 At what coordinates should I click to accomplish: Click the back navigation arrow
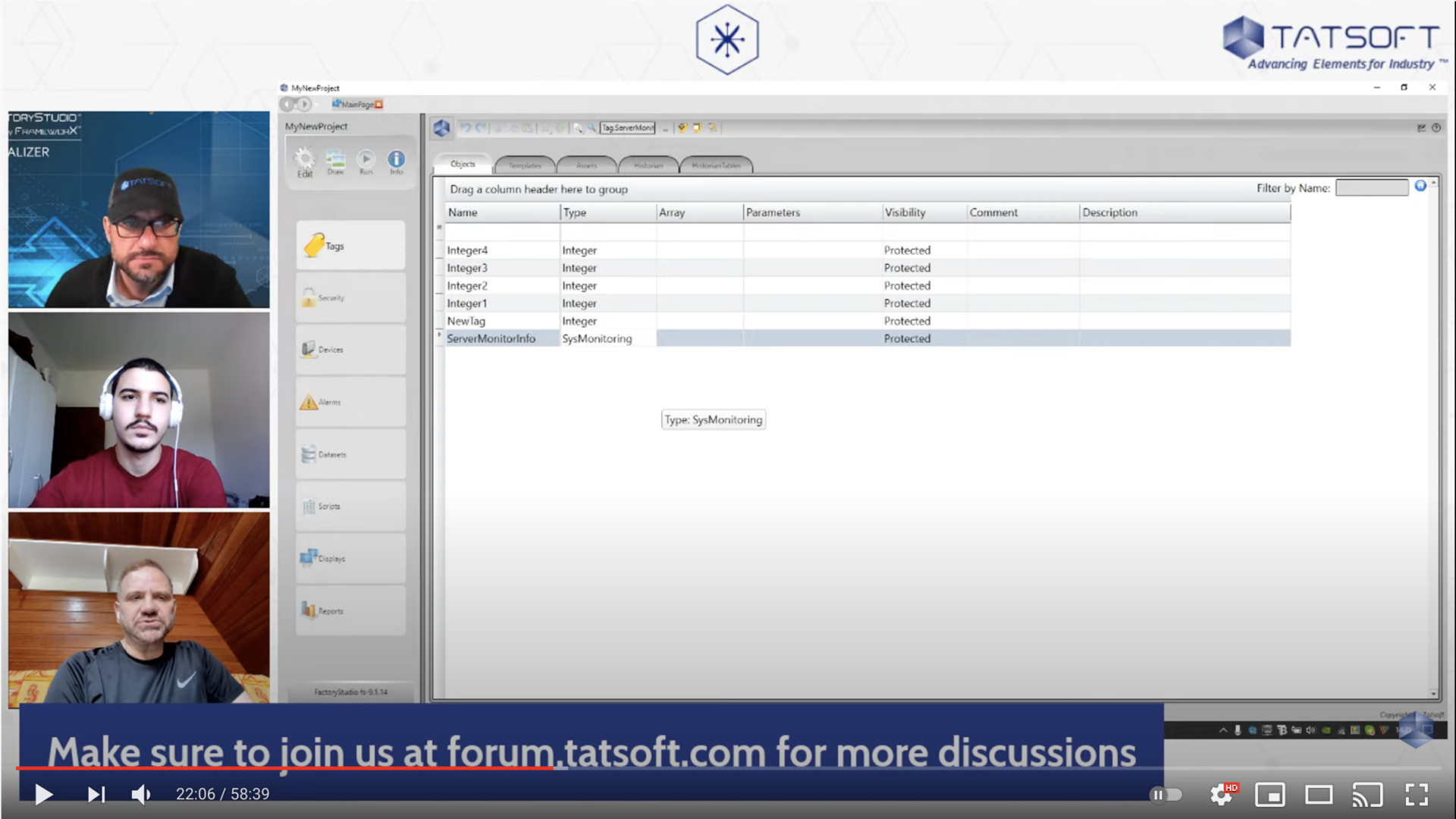tap(287, 105)
